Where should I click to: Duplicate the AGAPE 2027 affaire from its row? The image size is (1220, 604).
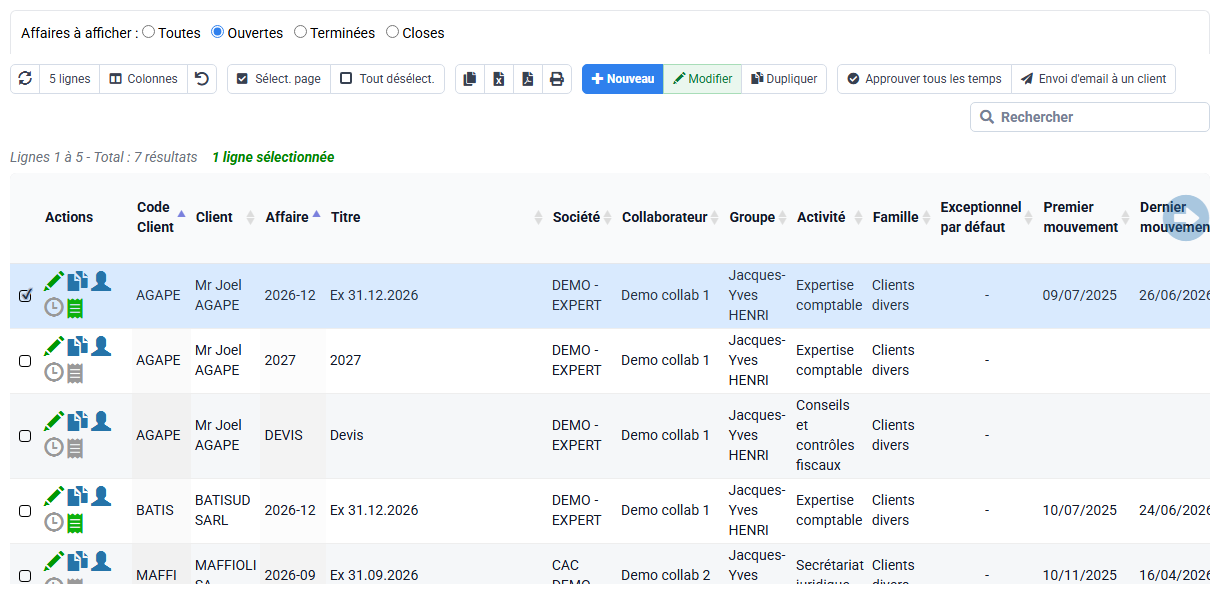point(77,346)
